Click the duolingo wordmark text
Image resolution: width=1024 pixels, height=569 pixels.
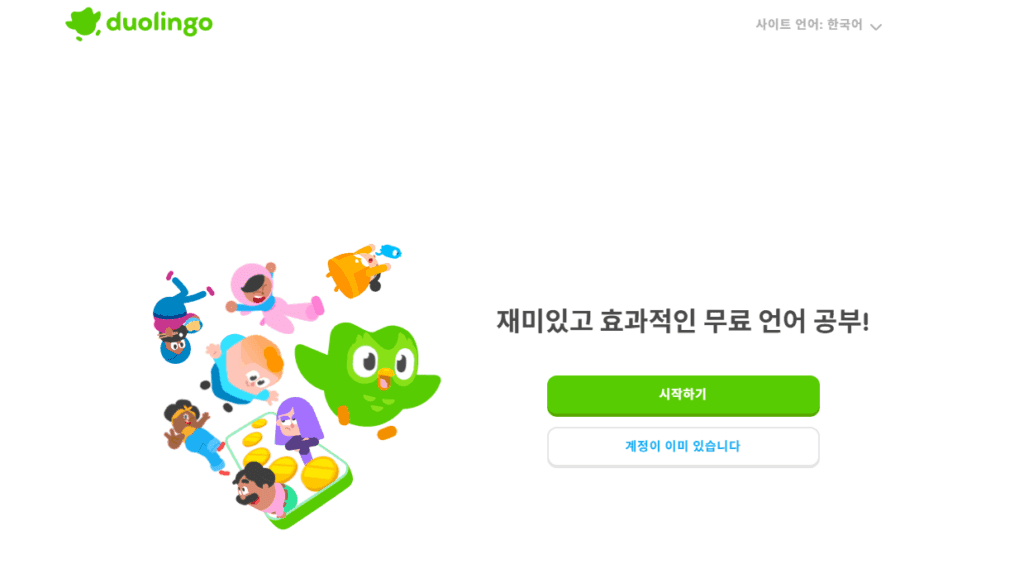[159, 23]
